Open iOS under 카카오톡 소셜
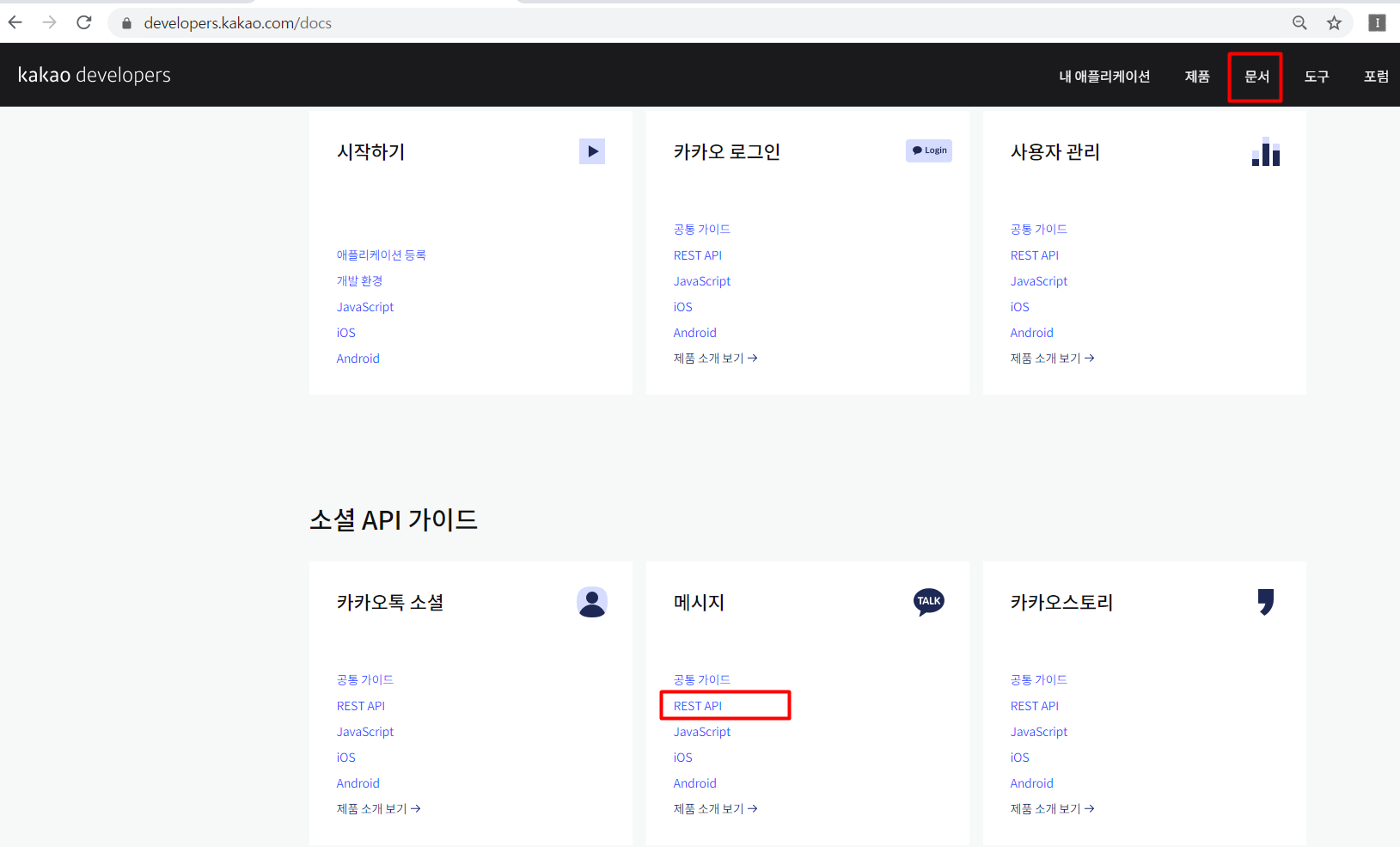 click(346, 758)
